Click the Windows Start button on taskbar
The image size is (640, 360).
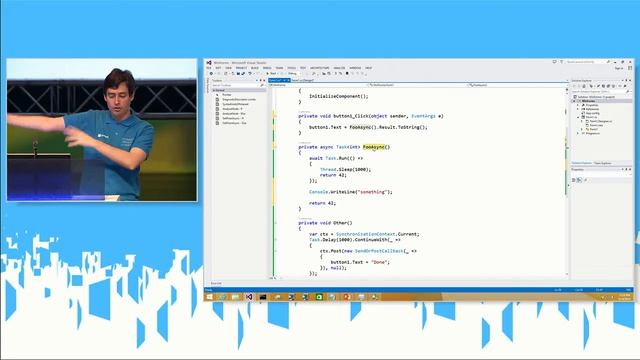click(x=209, y=297)
